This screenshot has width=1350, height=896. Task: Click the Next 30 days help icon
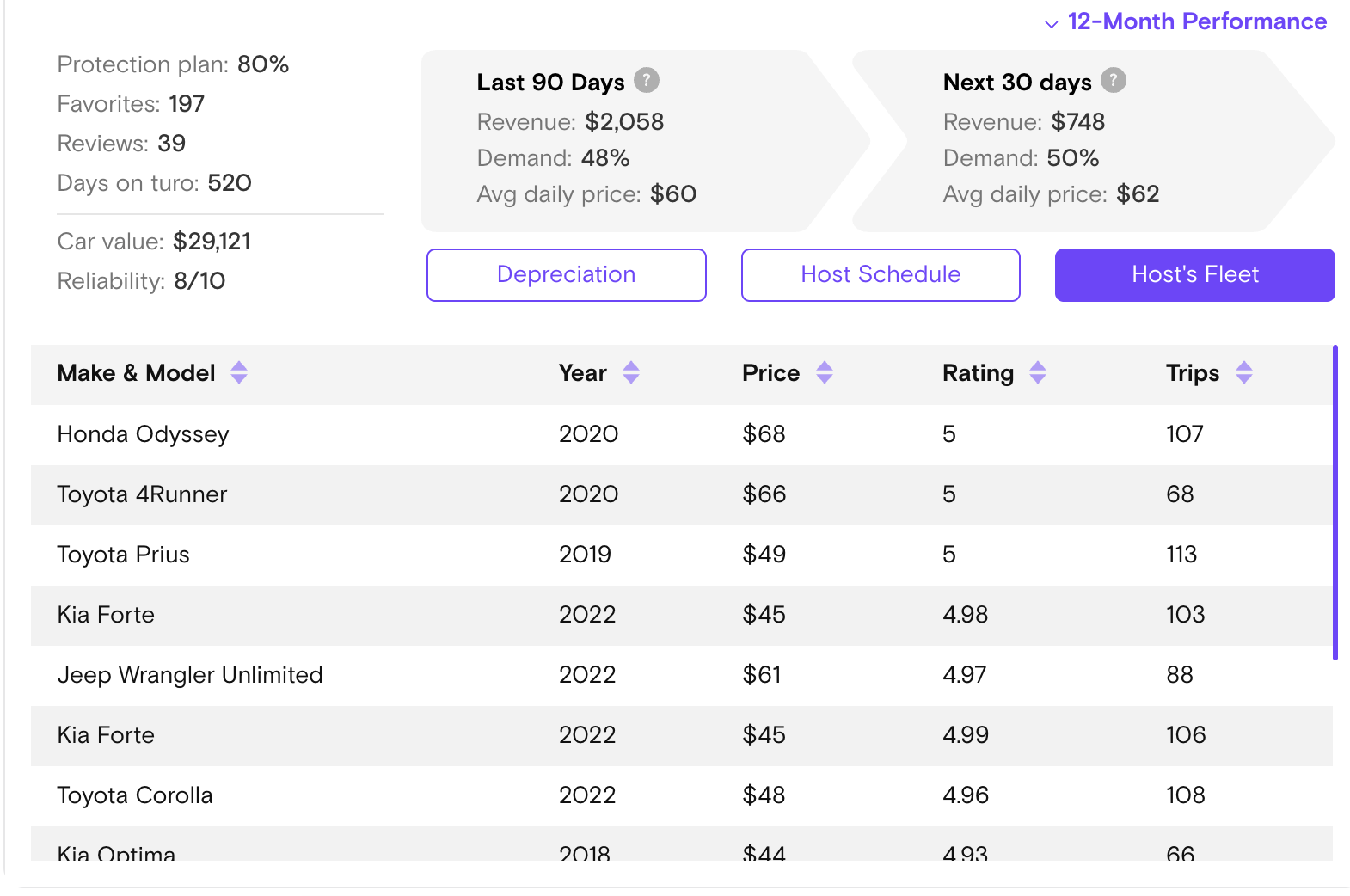coord(1114,80)
